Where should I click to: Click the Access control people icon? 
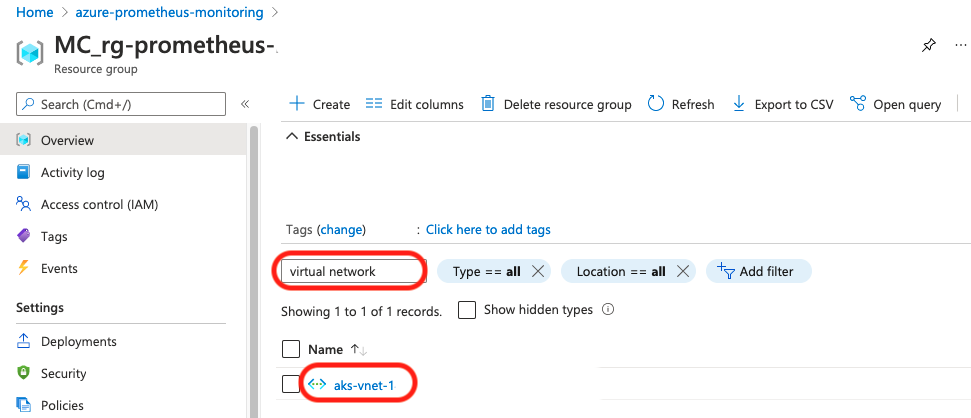click(x=24, y=204)
